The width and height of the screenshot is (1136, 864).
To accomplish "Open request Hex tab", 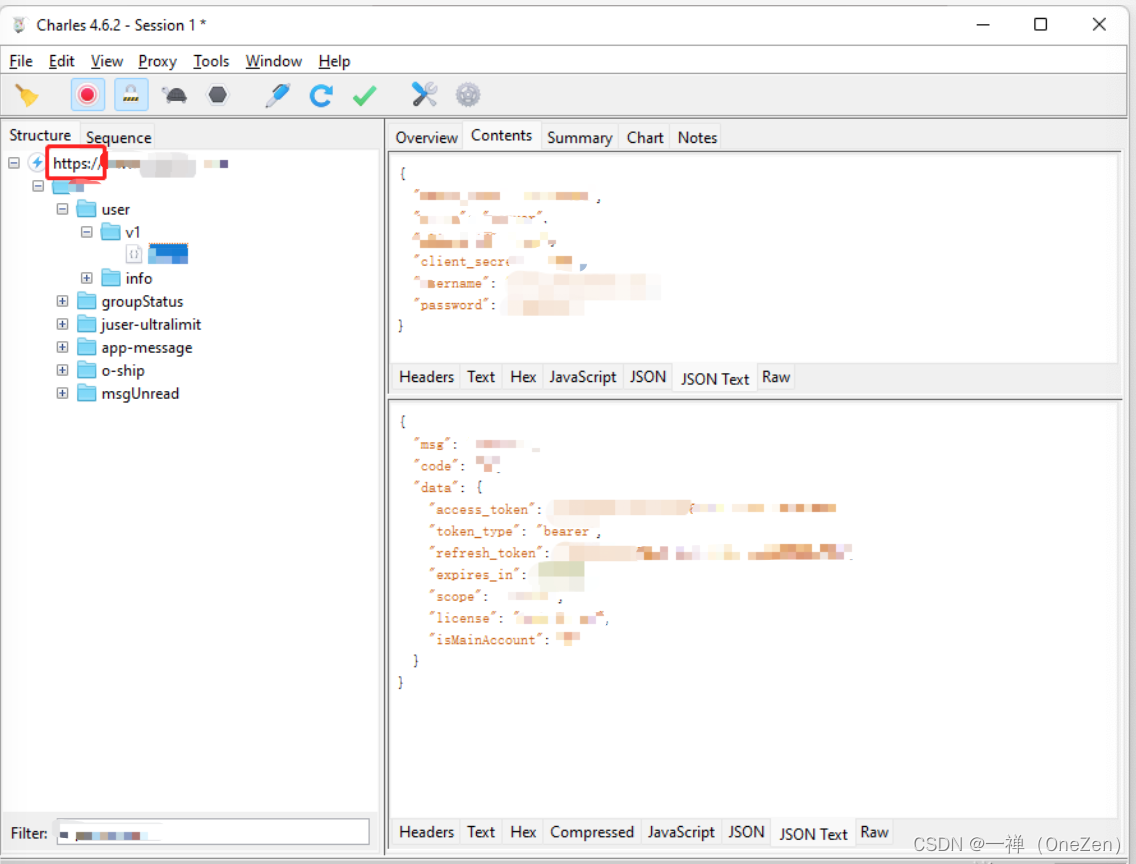I will point(522,377).
